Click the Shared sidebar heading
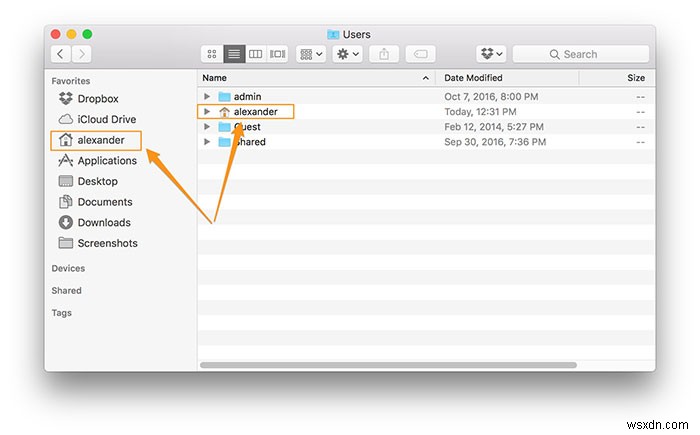Image resolution: width=700 pixels, height=435 pixels. pyautogui.click(x=67, y=290)
